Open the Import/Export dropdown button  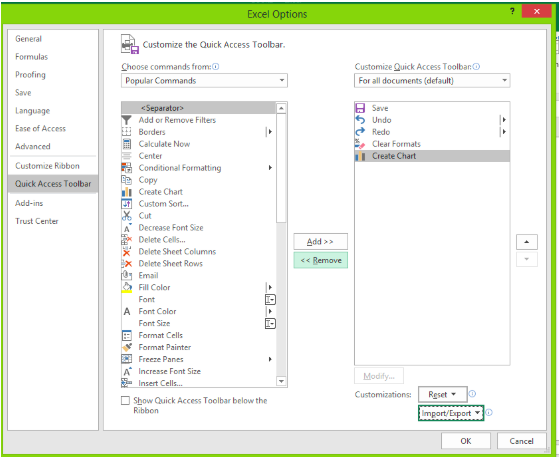pyautogui.click(x=451, y=413)
